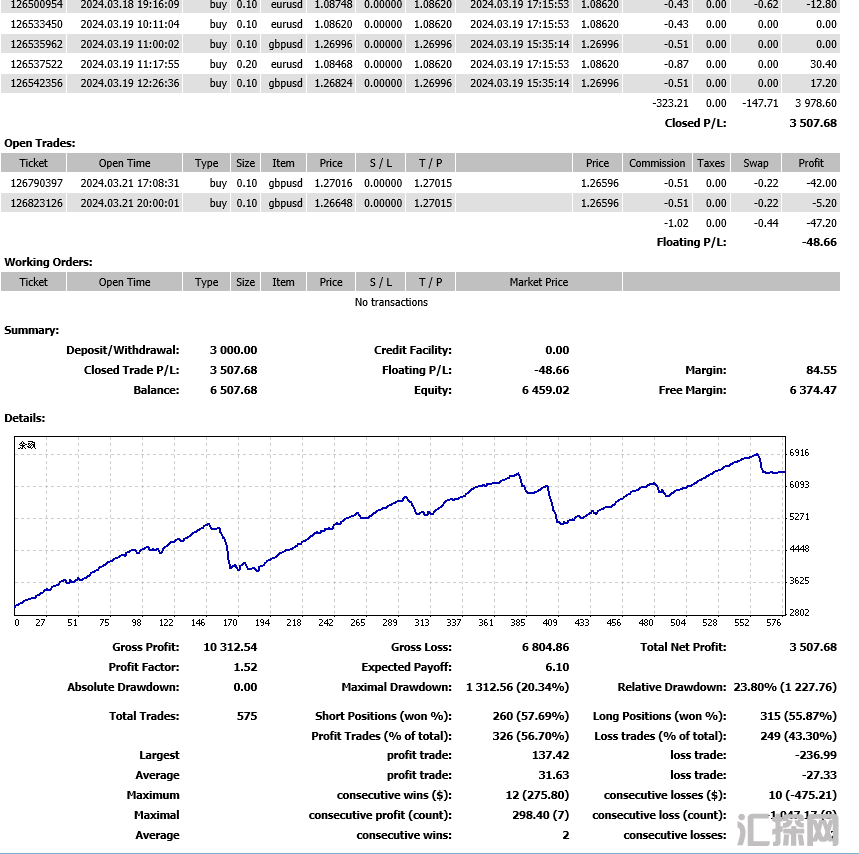Click the Equity value 6 459.02

pyautogui.click(x=545, y=390)
